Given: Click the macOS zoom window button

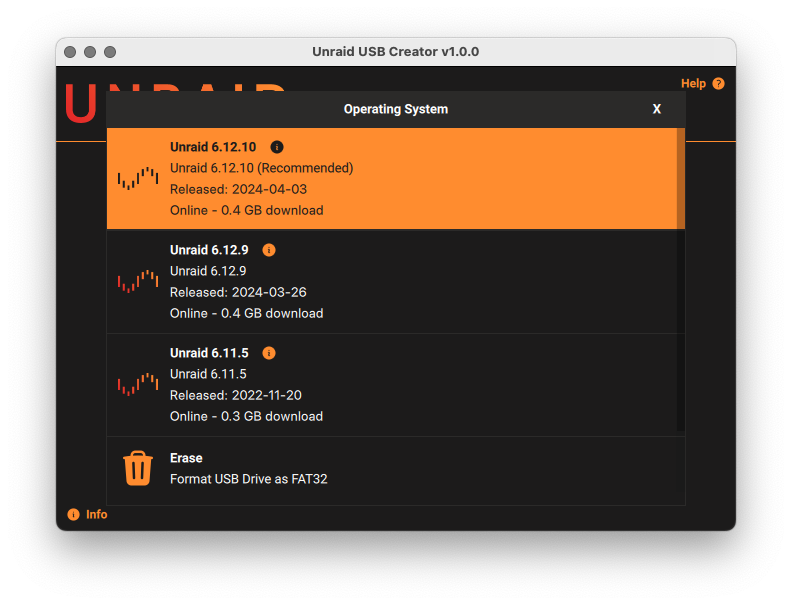Looking at the screenshot, I should click(x=110, y=52).
